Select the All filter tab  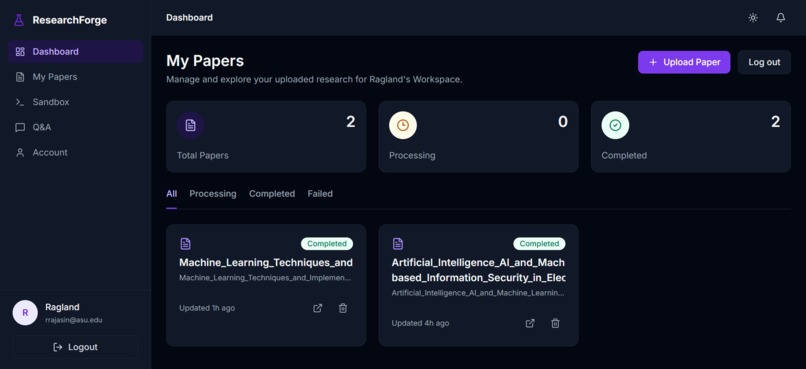point(171,194)
